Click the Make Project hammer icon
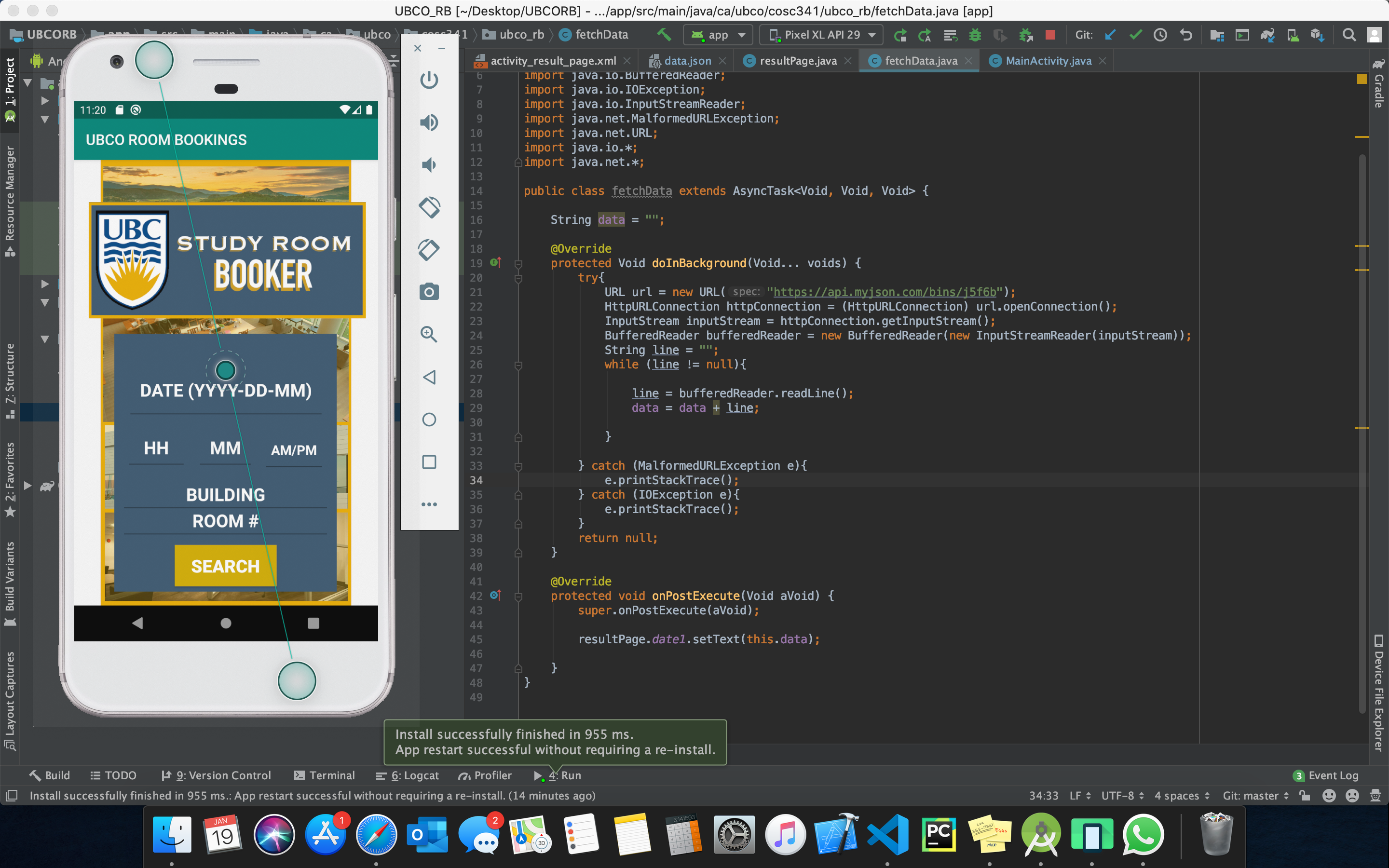The height and width of the screenshot is (868, 1389). [x=664, y=34]
